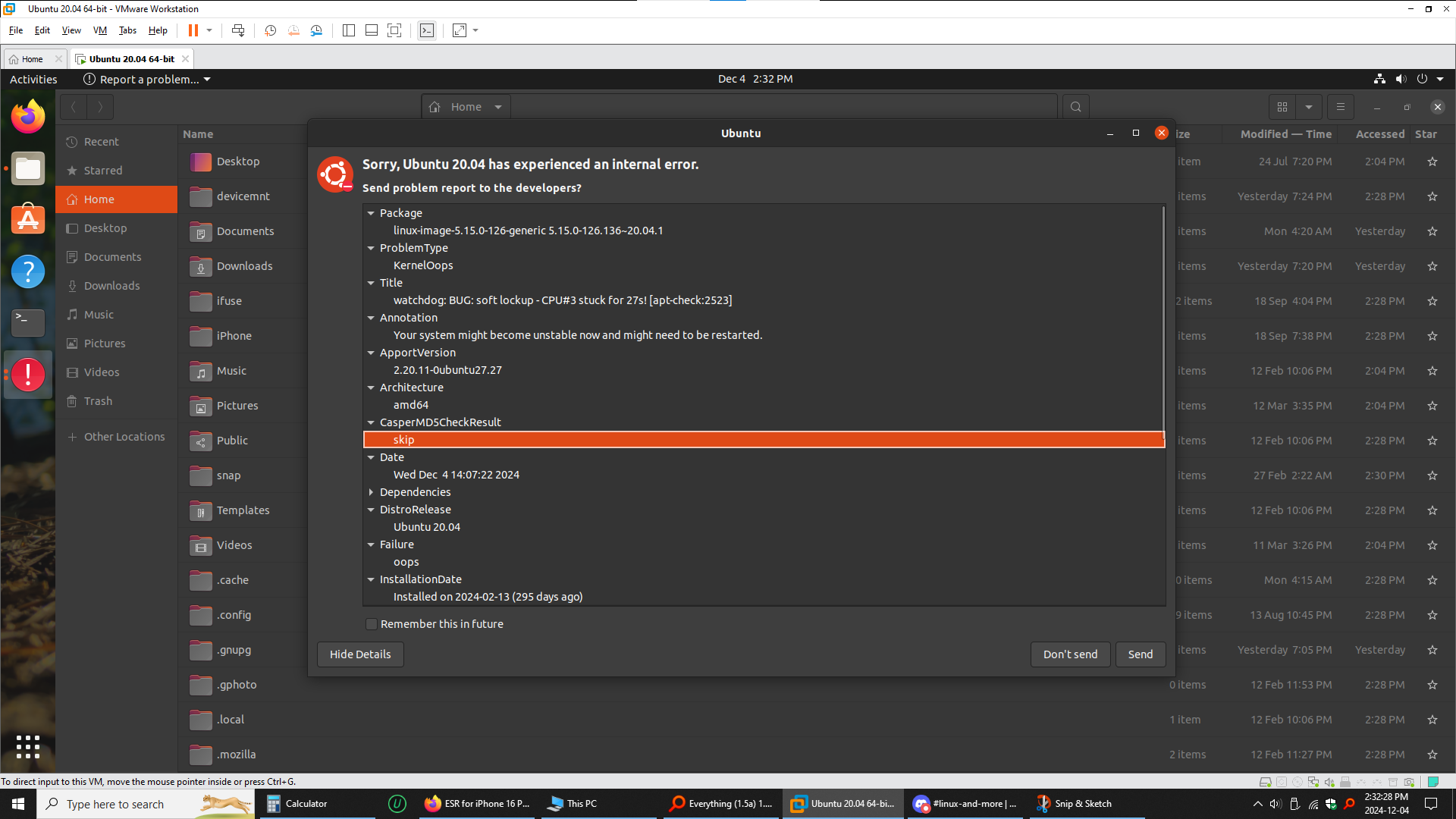The image size is (1456, 819).
Task: Launch Ubuntu Software from dock
Action: (x=28, y=219)
